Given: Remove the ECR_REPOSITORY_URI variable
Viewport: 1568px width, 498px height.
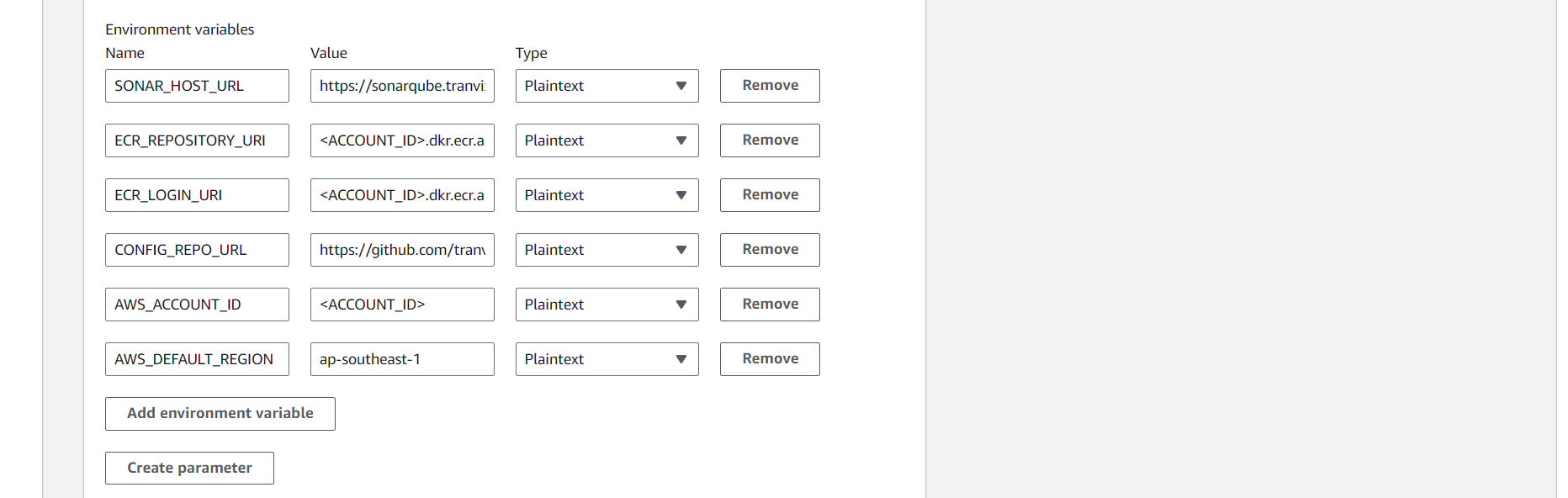Looking at the screenshot, I should 769,140.
